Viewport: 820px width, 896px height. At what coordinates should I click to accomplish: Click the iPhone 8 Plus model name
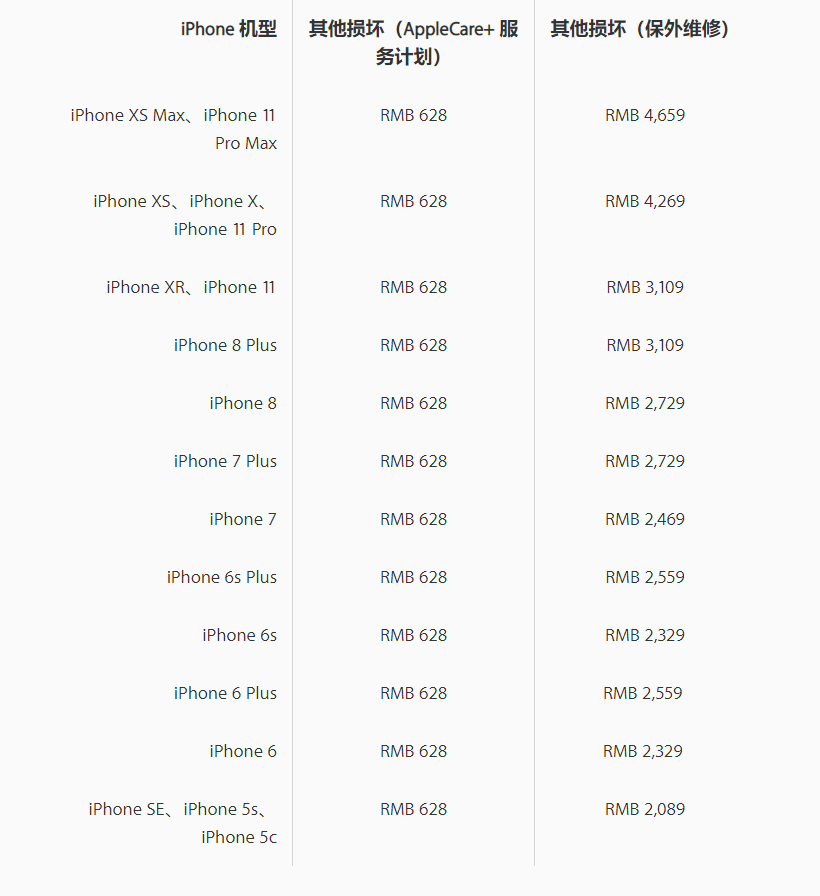225,345
